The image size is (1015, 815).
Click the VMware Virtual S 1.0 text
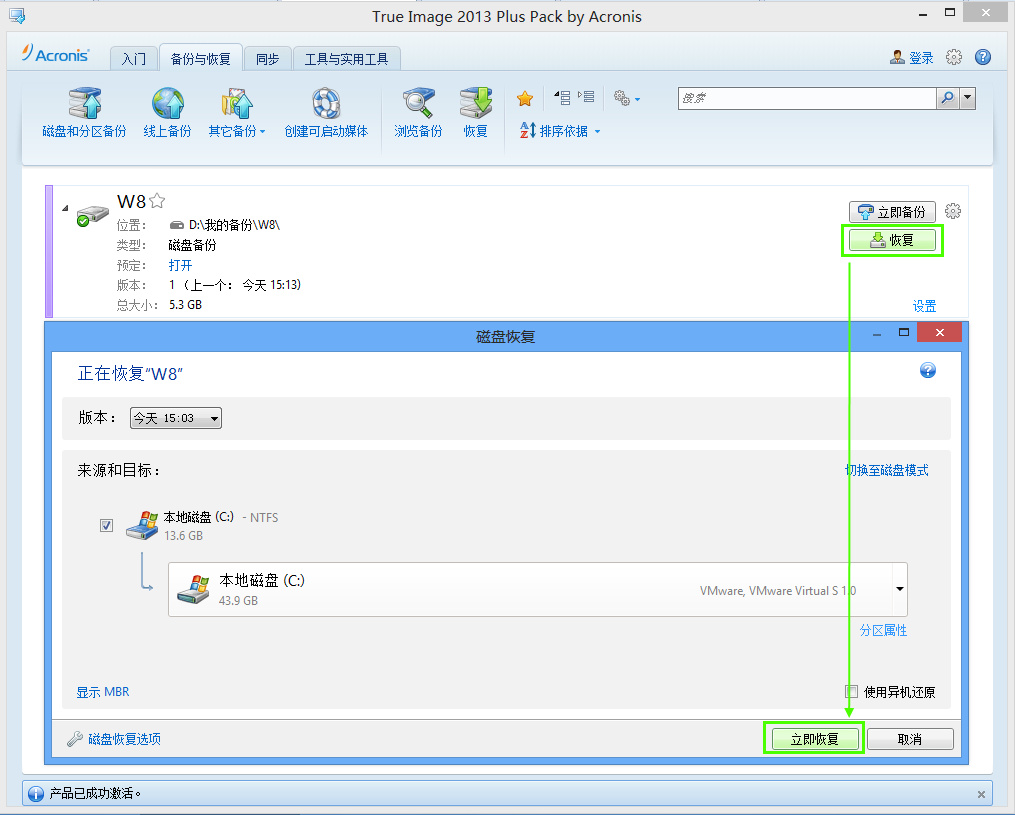point(778,590)
